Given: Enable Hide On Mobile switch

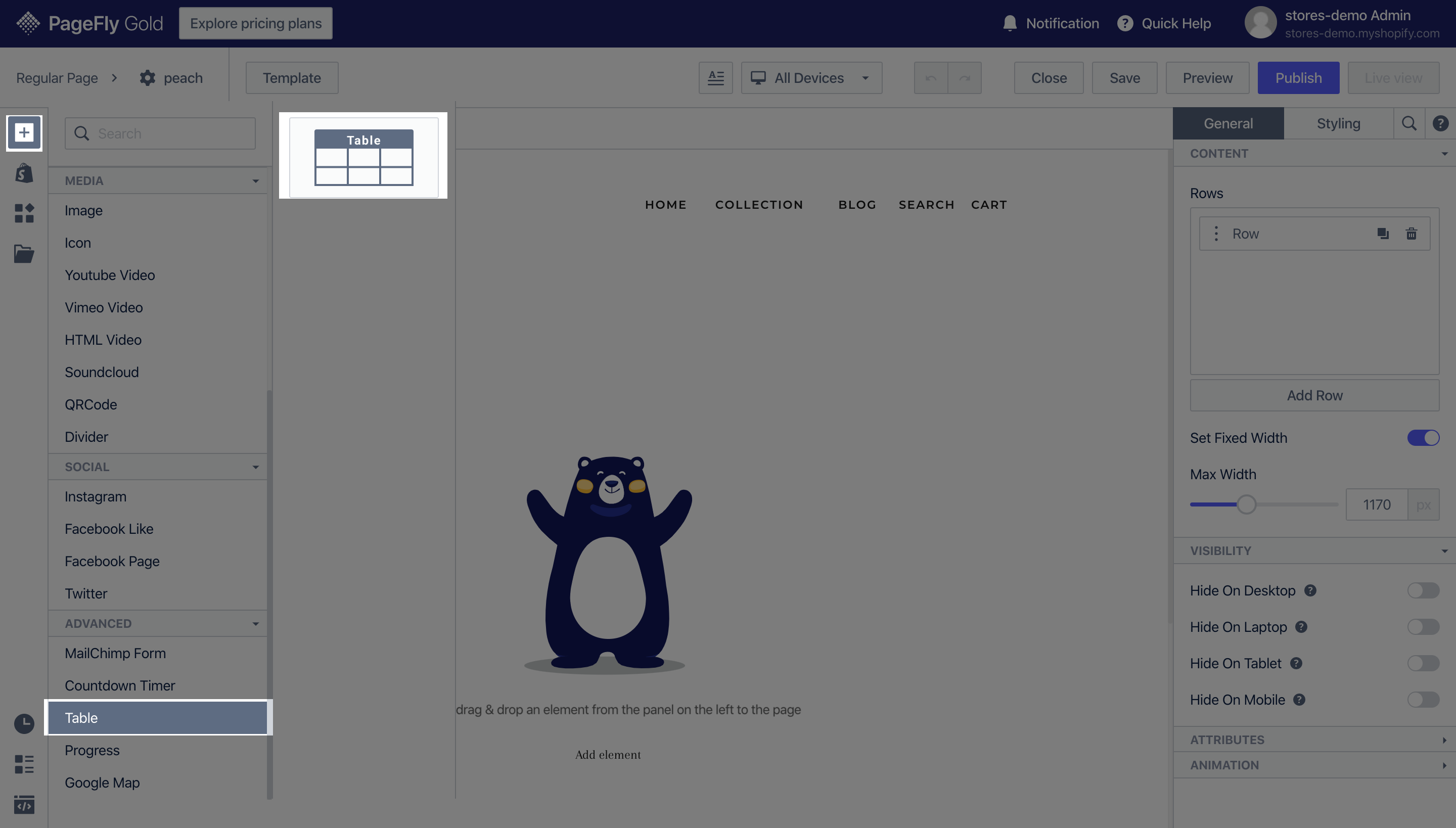Looking at the screenshot, I should coord(1423,700).
